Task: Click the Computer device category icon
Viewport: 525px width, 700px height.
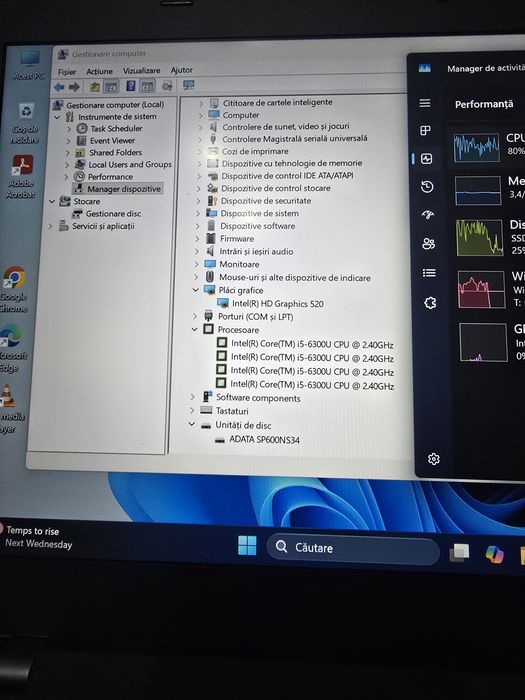Action: point(214,115)
